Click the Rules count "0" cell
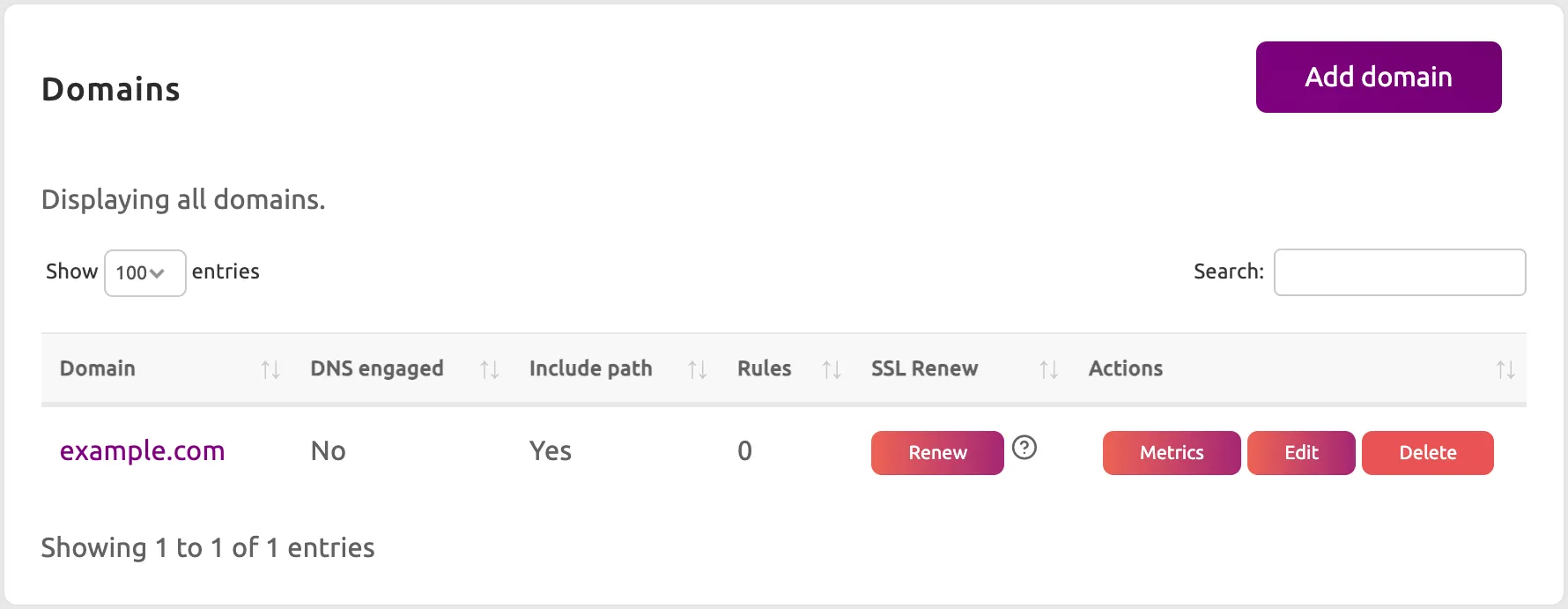Viewport: 1568px width, 609px height. [744, 451]
